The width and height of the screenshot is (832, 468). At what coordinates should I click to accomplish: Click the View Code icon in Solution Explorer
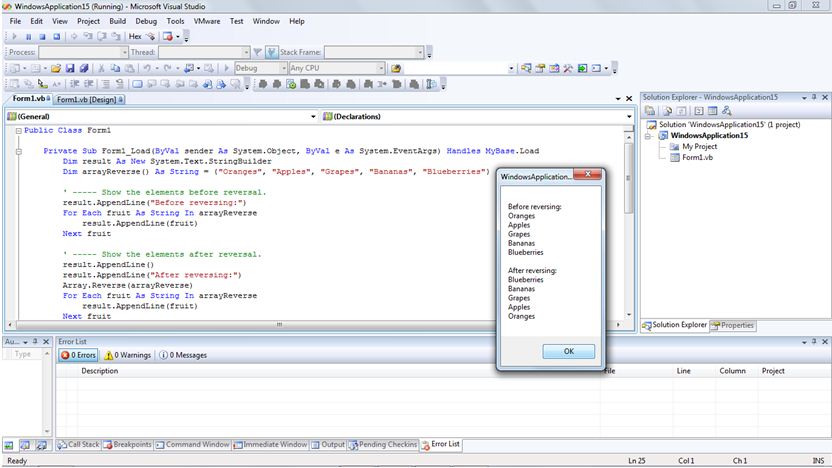(x=699, y=111)
